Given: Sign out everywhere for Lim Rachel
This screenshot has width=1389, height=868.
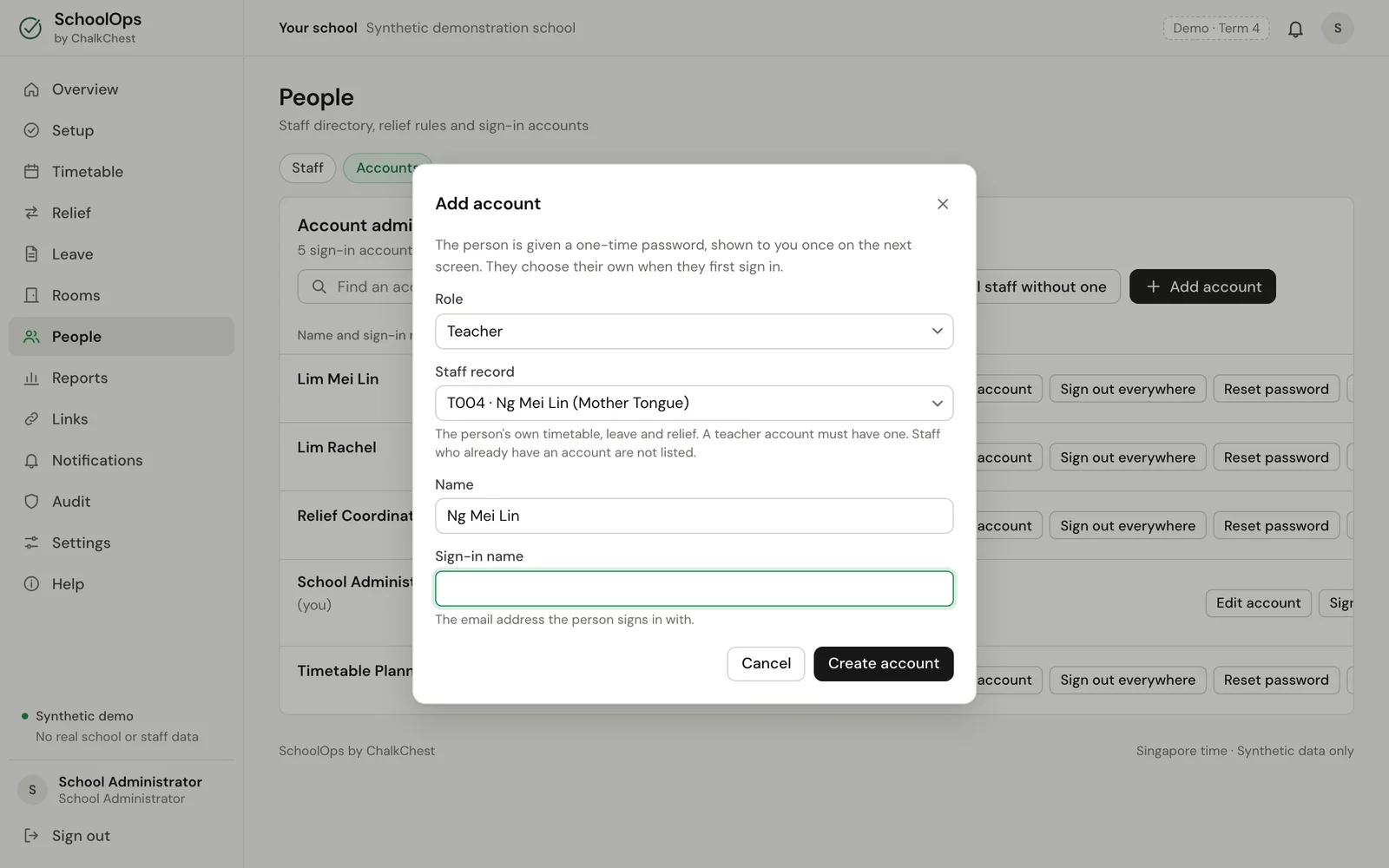Looking at the screenshot, I should (1128, 457).
